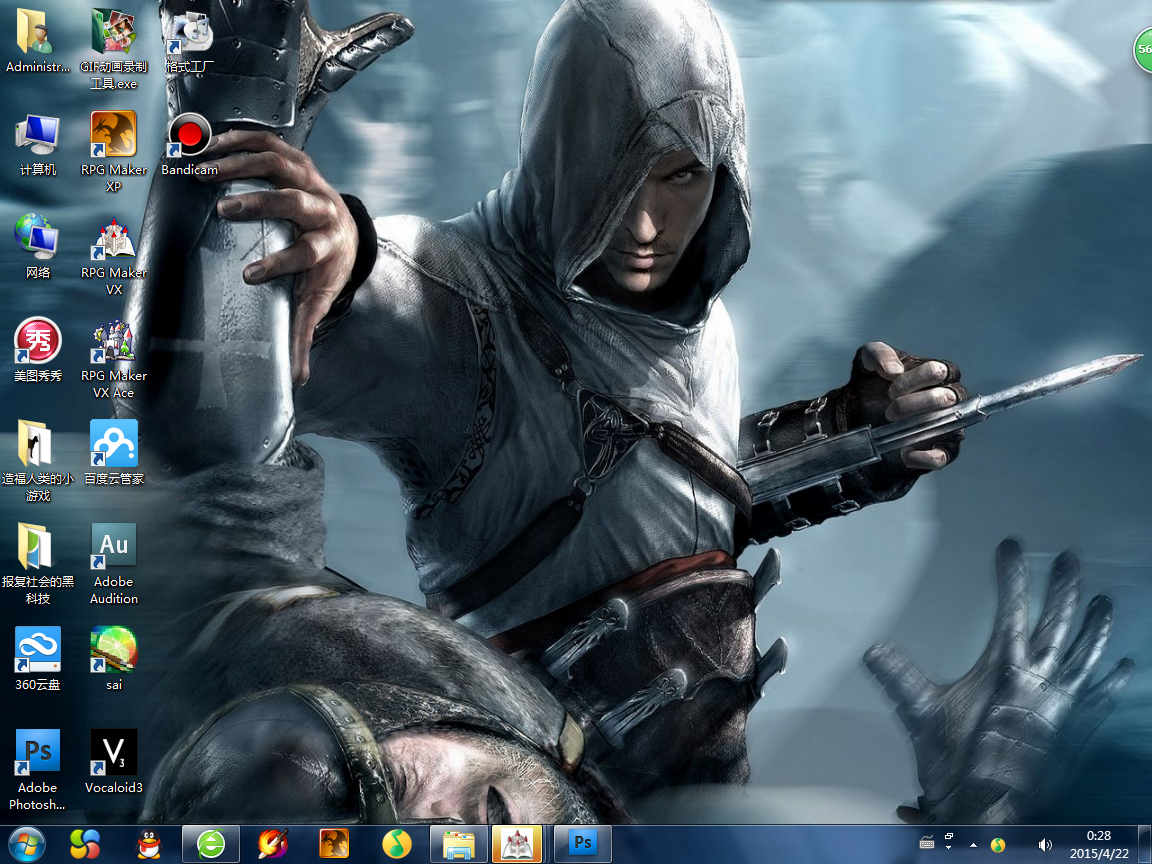Screen dimensions: 1152x864
Task: Open the four-colored clover browser in taskbar
Action: [84, 844]
